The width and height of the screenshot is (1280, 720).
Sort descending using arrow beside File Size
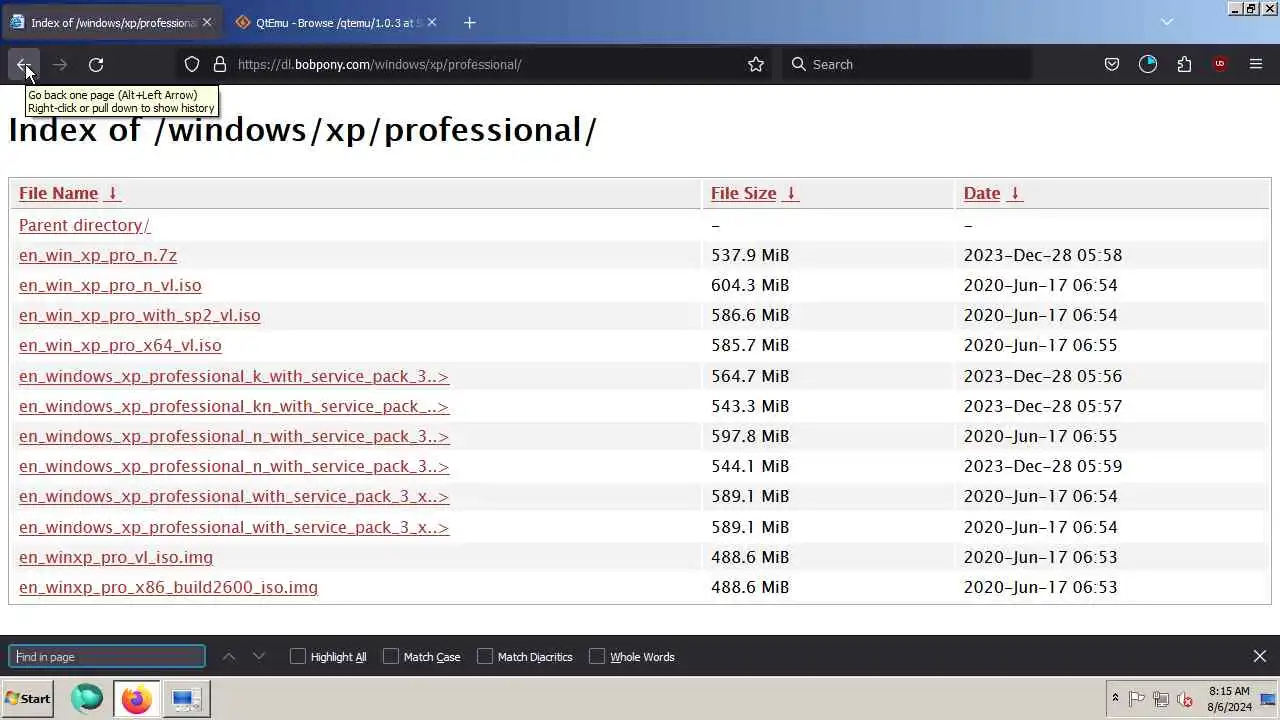tap(790, 193)
